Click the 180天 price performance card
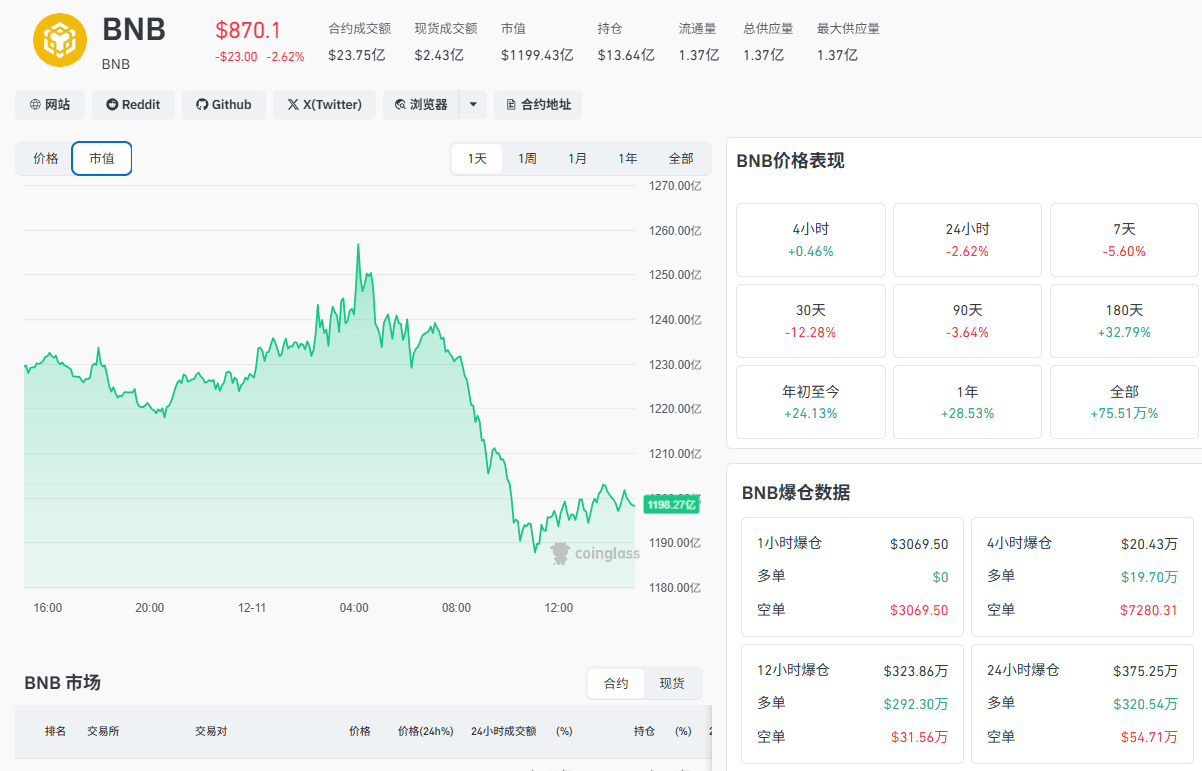This screenshot has width=1202, height=771. pos(1124,321)
